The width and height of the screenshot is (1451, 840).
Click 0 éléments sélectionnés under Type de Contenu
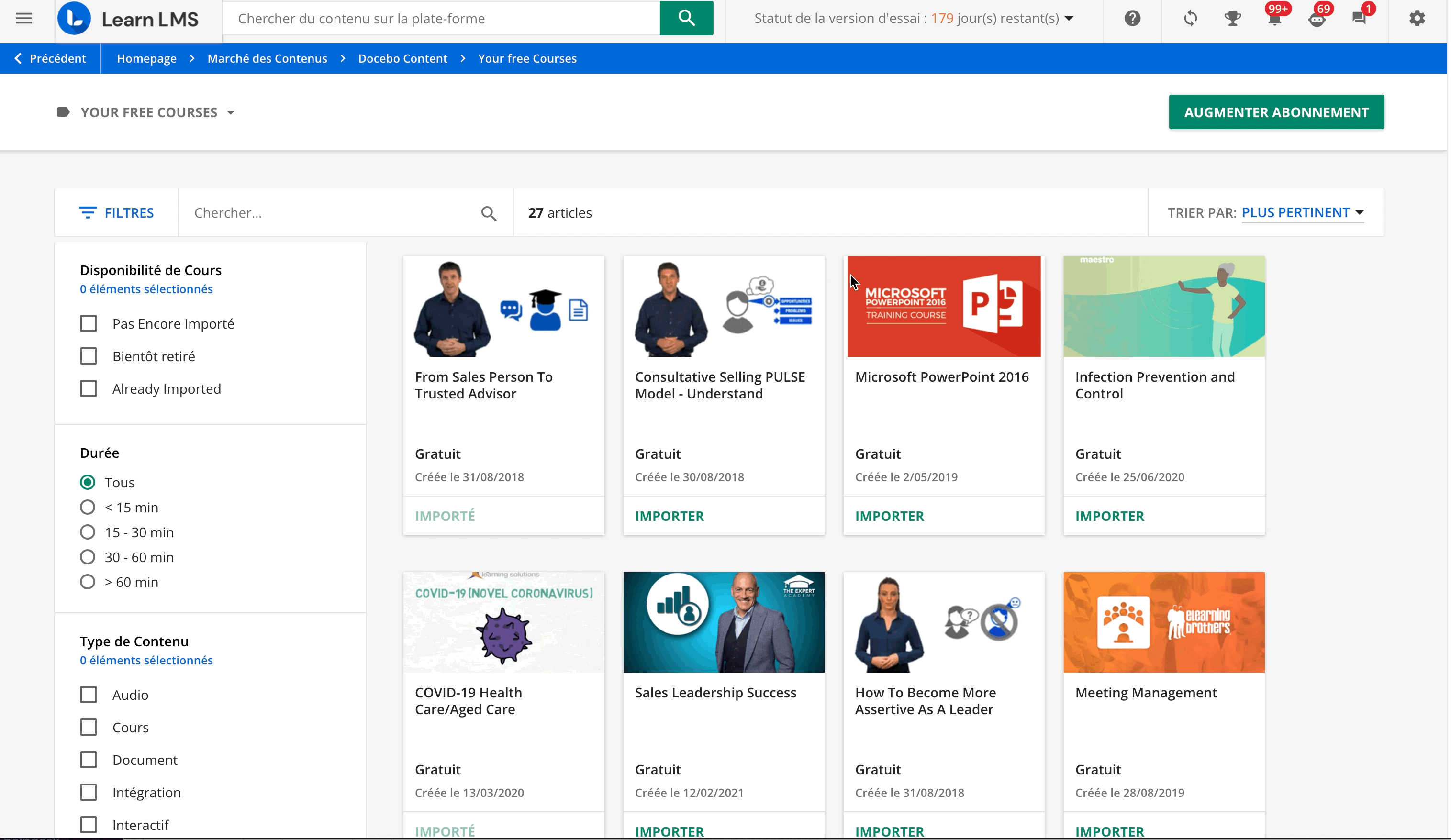(x=146, y=660)
